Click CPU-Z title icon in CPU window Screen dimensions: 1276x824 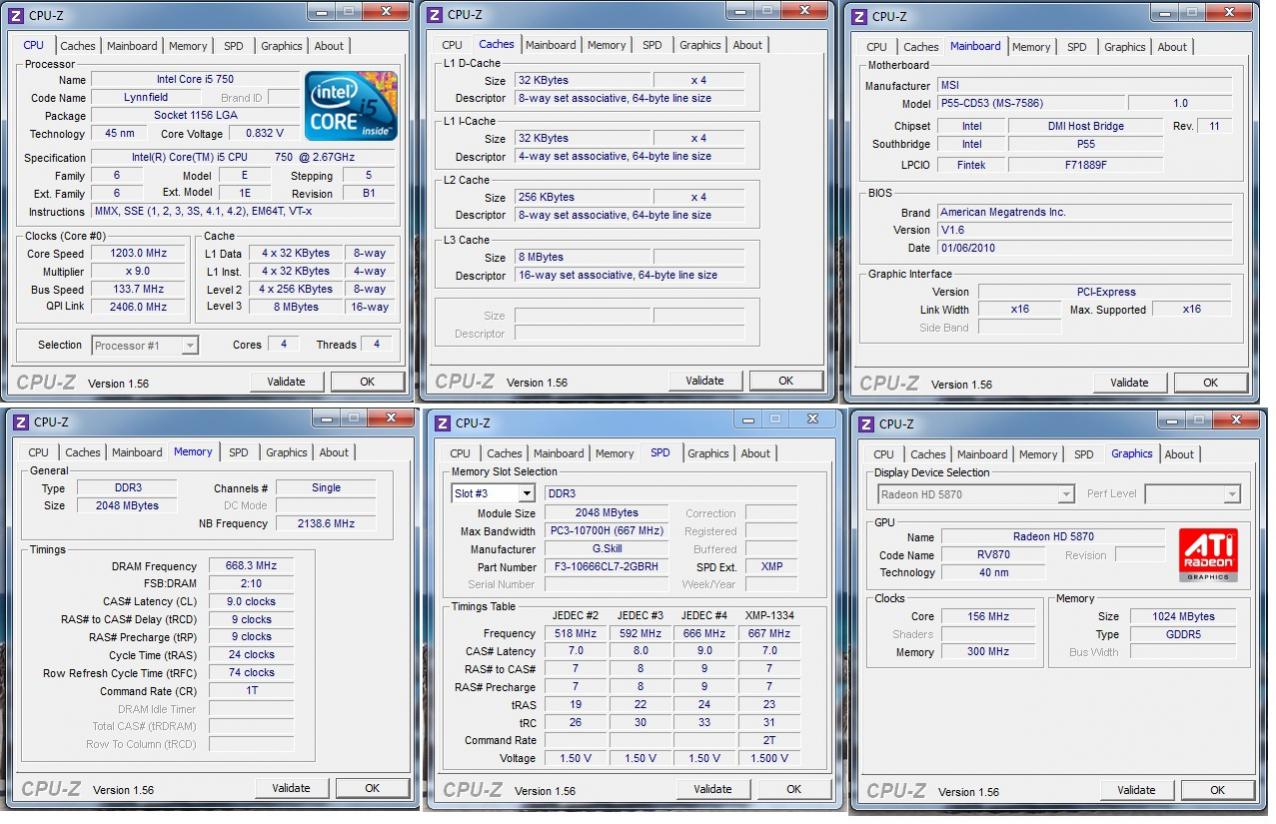(x=17, y=16)
